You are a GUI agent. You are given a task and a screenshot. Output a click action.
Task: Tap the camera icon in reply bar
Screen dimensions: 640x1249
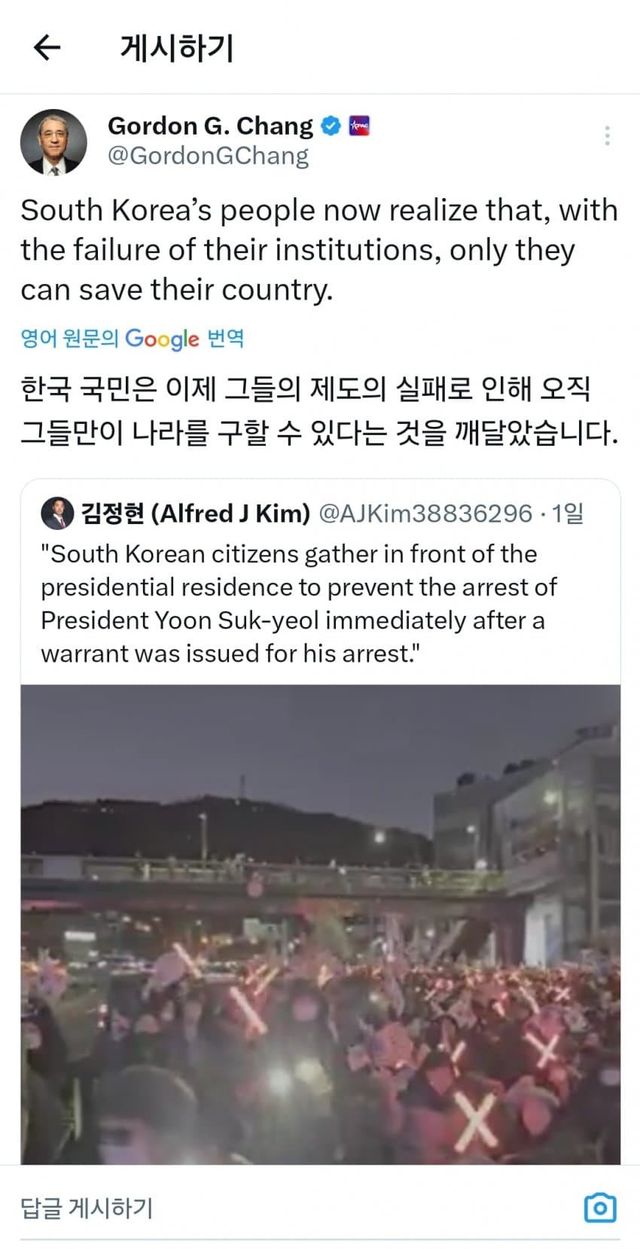(x=599, y=1208)
